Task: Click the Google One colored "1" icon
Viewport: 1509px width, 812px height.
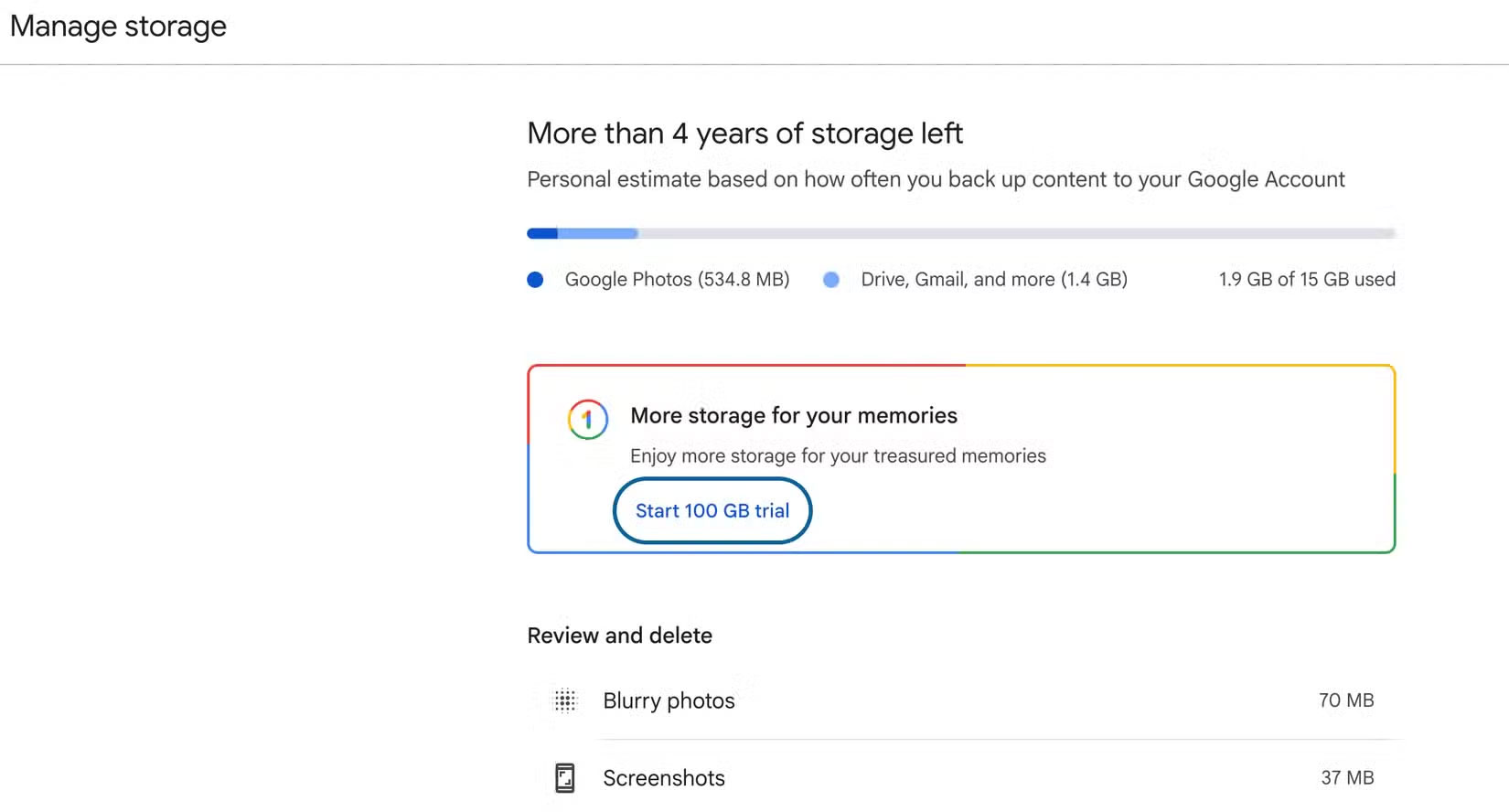Action: point(586,420)
